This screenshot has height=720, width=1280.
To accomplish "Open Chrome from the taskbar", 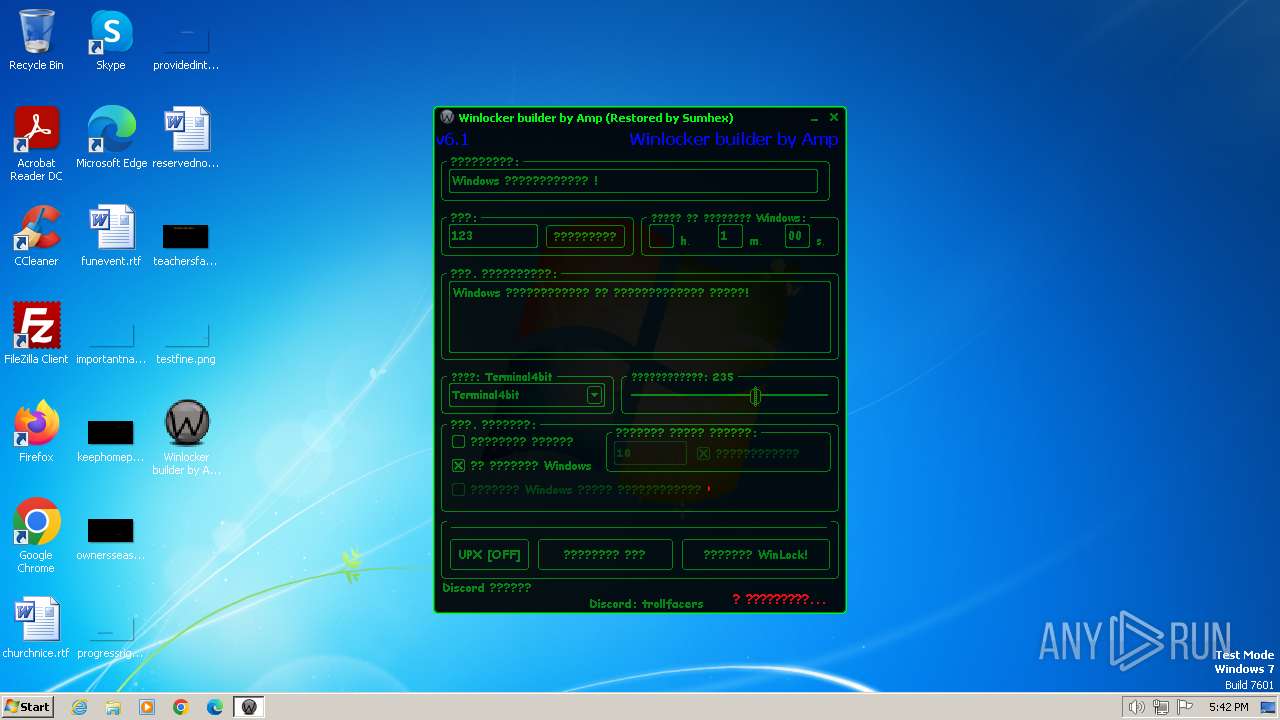I will point(181,707).
